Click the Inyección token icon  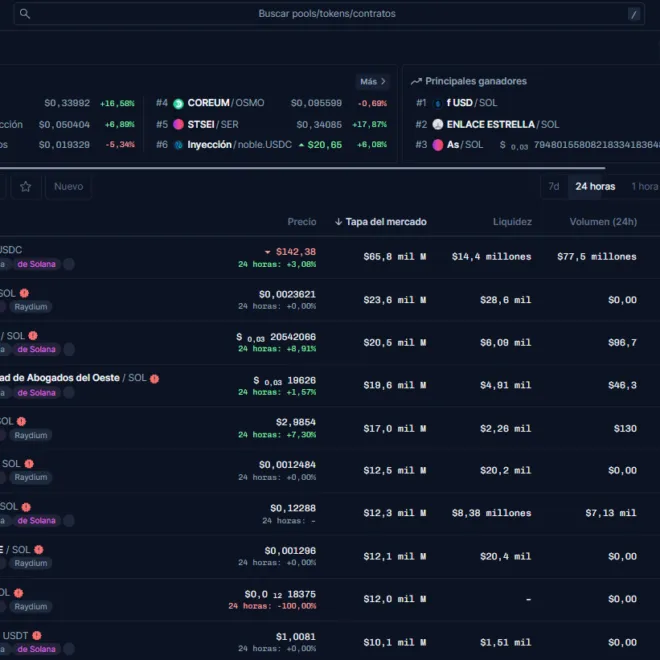point(178,145)
